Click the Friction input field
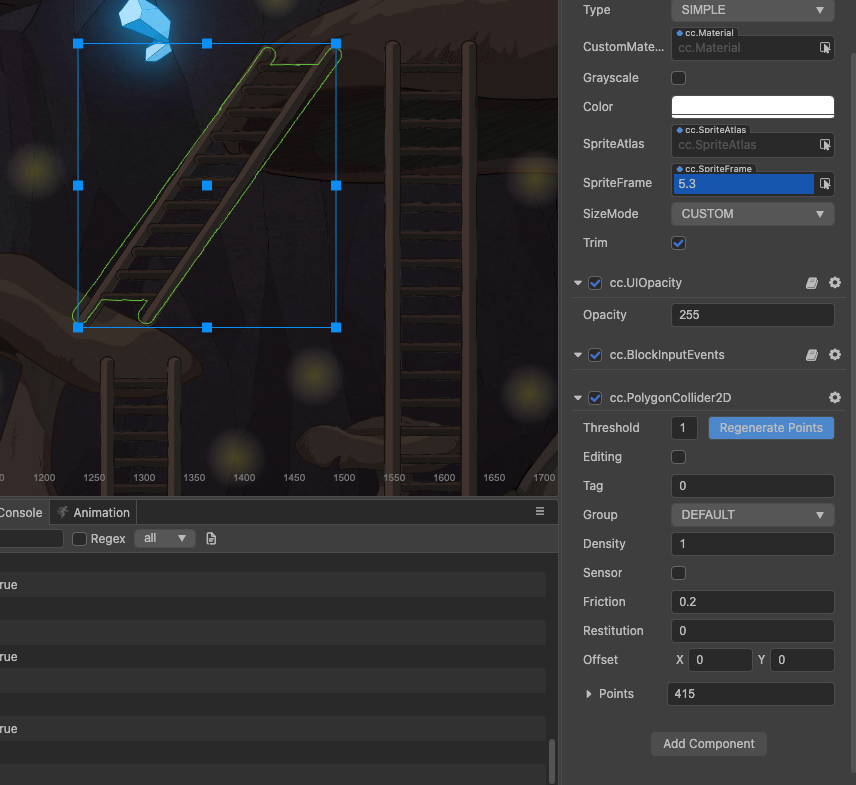Image resolution: width=856 pixels, height=785 pixels. click(x=752, y=602)
